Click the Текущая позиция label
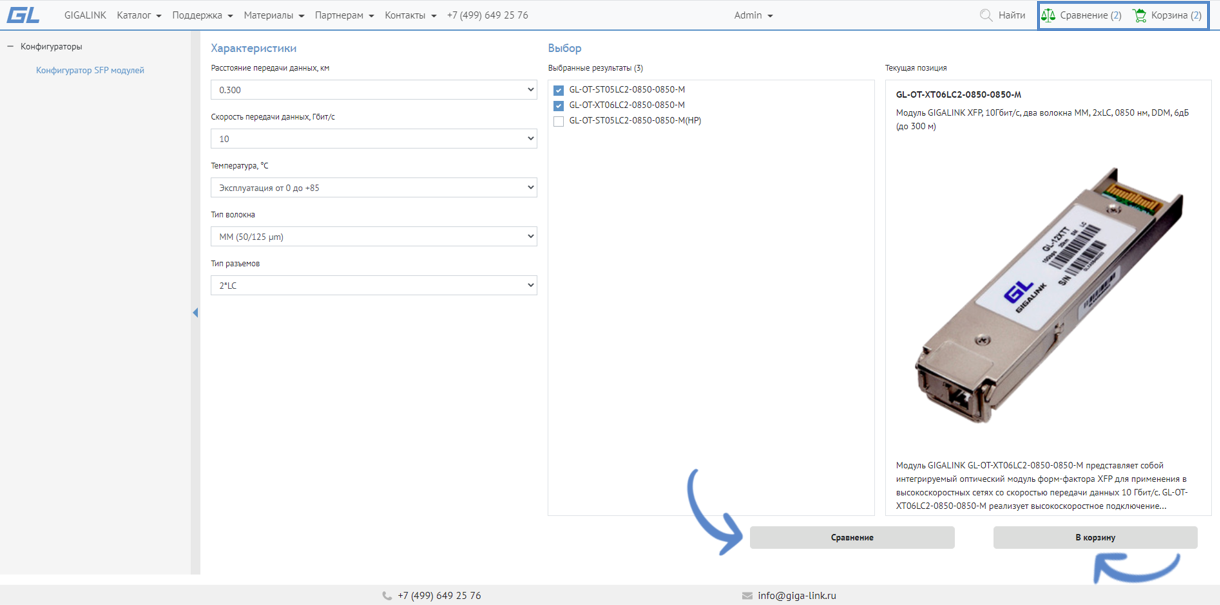This screenshot has height=605, width=1220. coord(916,68)
